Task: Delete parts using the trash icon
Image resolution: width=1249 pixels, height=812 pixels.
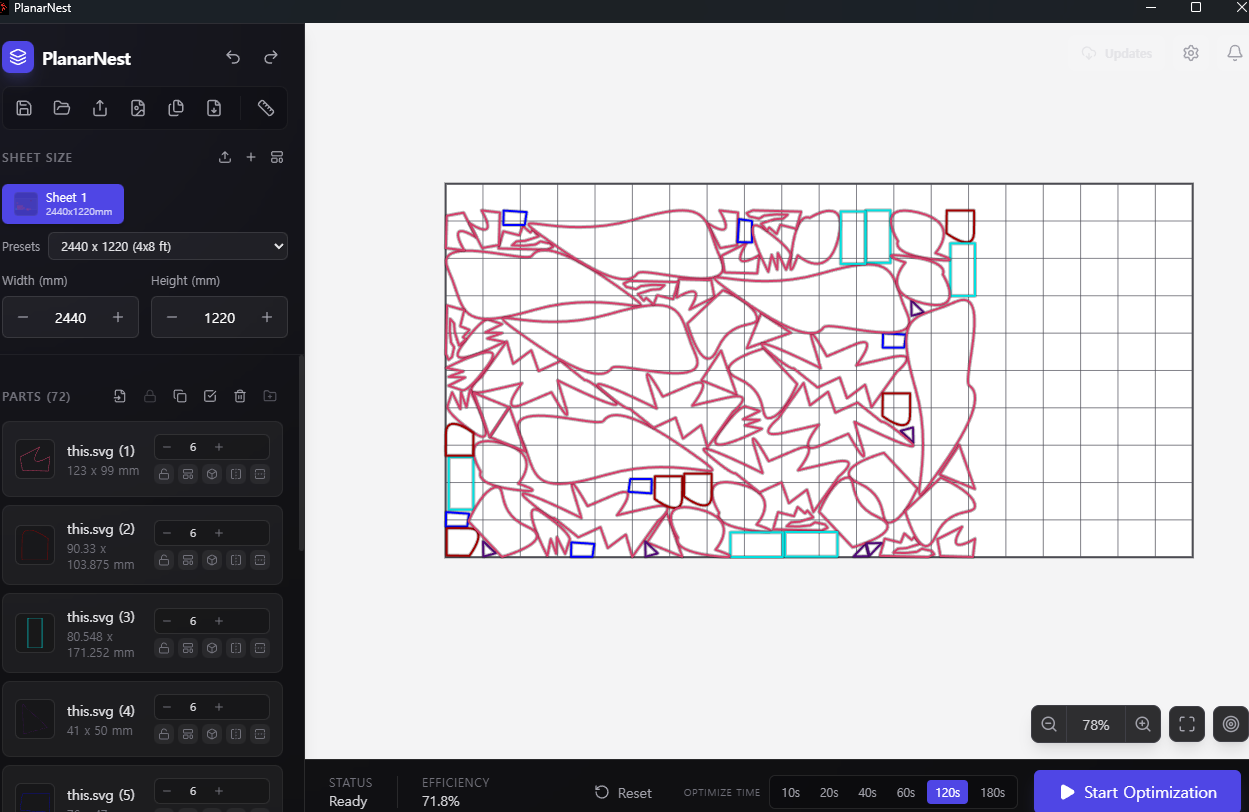Action: point(240,397)
